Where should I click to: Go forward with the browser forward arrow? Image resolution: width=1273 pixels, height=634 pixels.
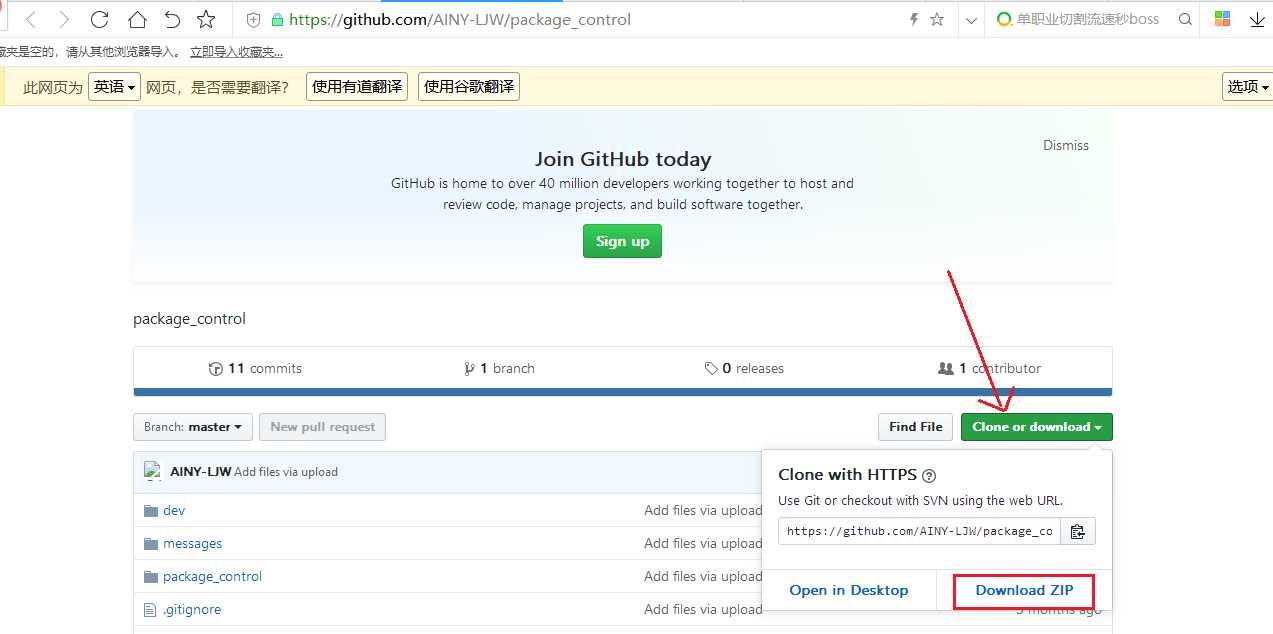click(64, 19)
